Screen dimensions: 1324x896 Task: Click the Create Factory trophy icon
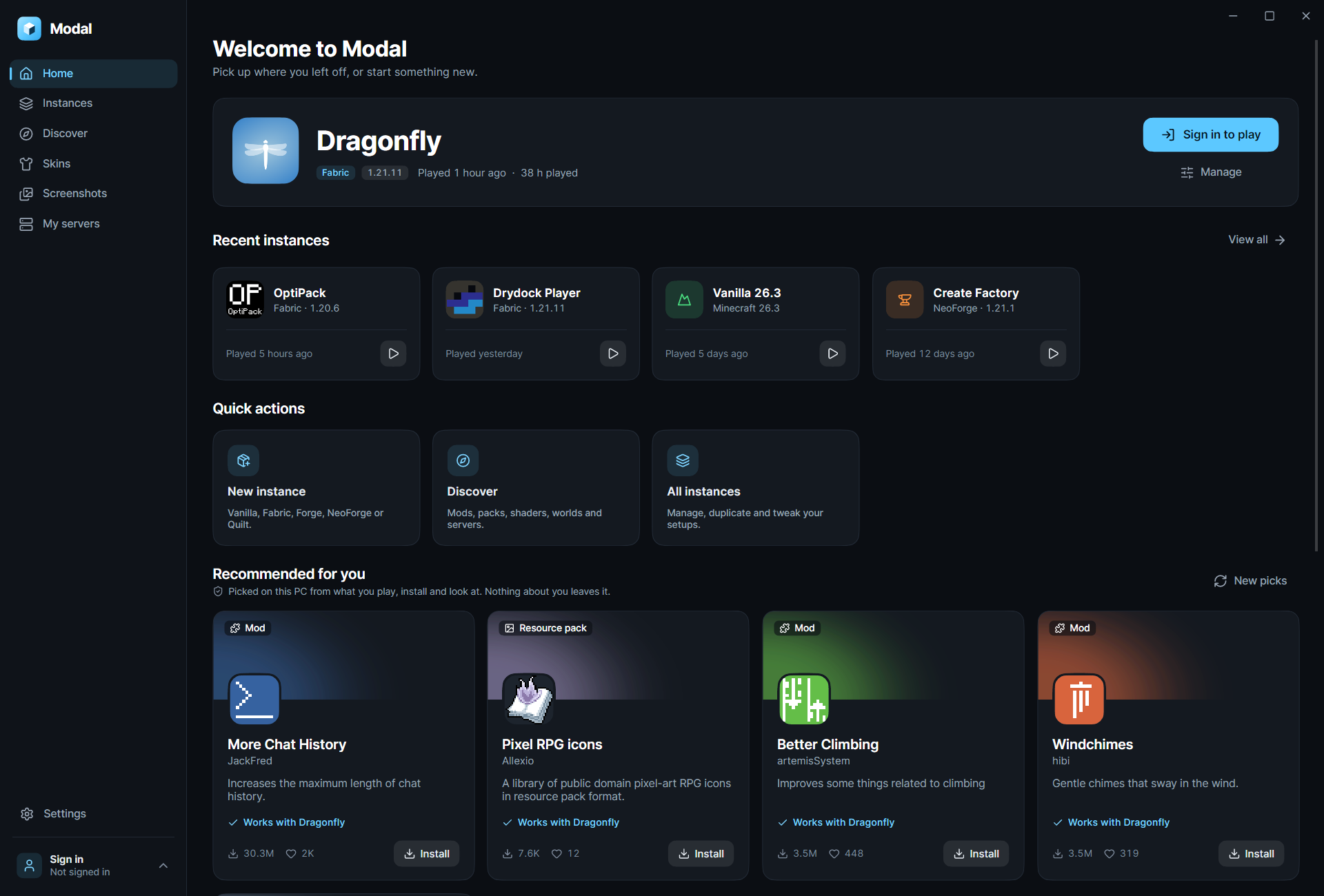click(904, 299)
